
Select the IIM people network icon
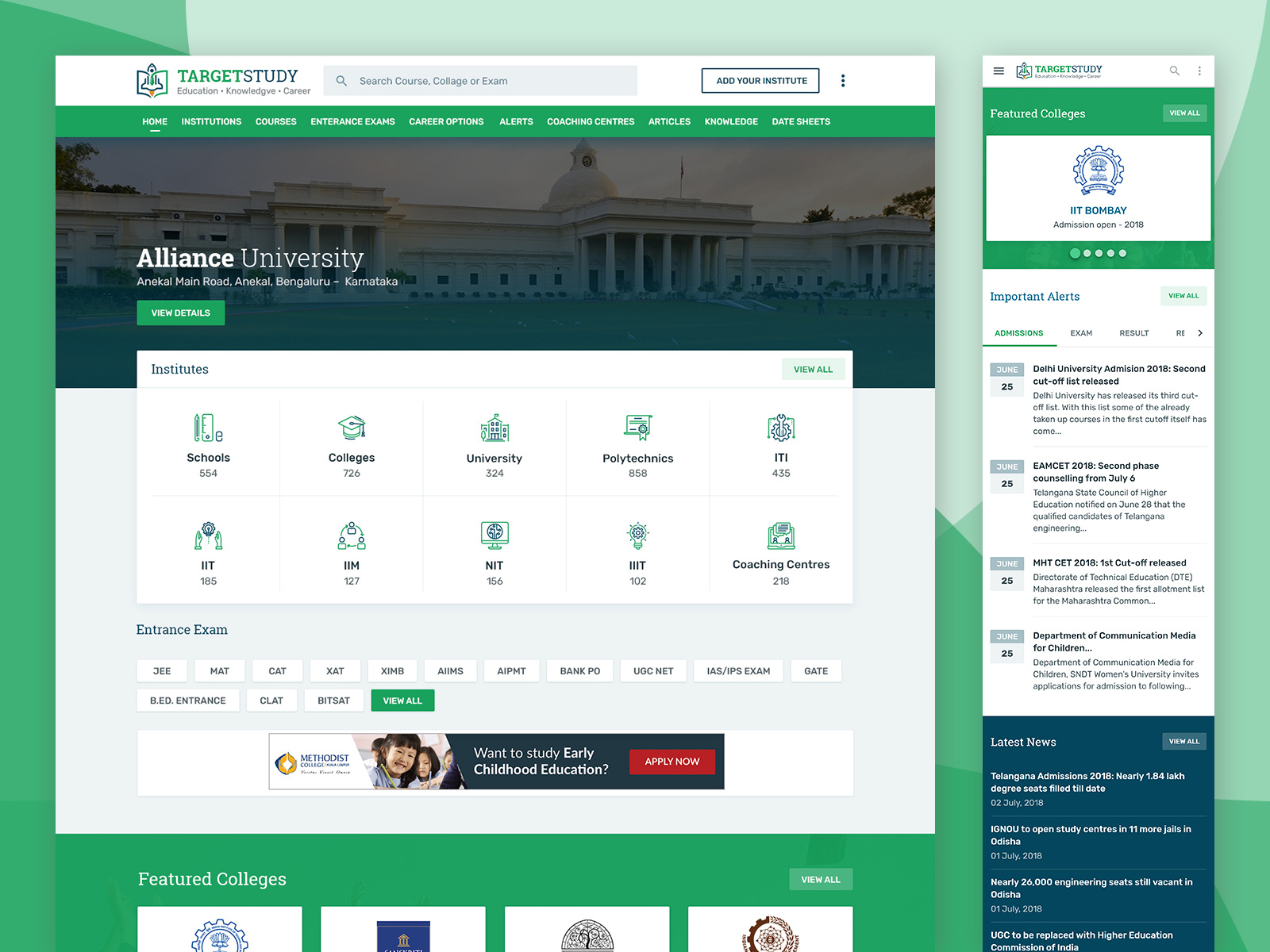pos(352,535)
